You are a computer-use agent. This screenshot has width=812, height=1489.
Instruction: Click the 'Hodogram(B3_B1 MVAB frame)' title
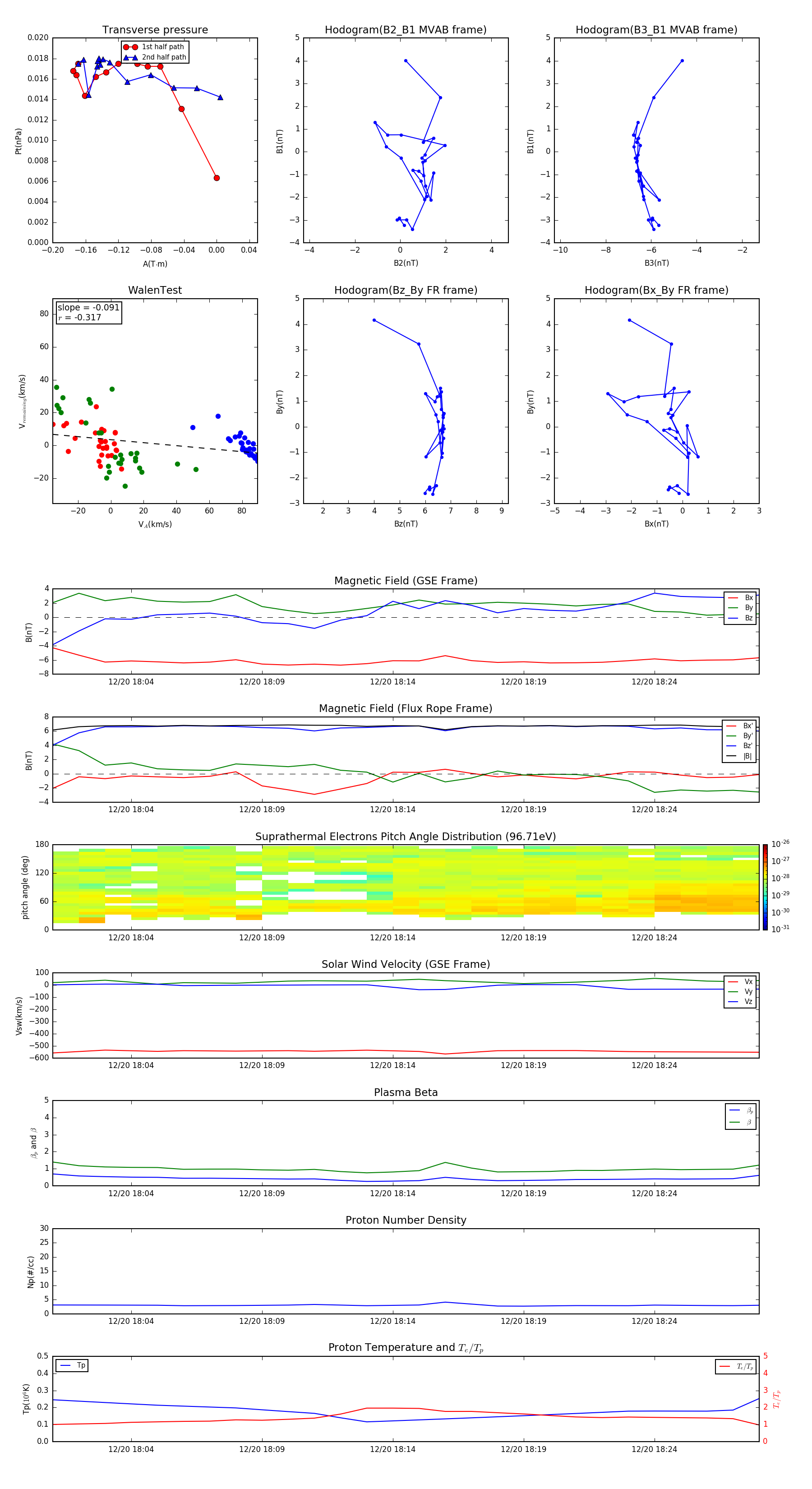[x=656, y=29]
